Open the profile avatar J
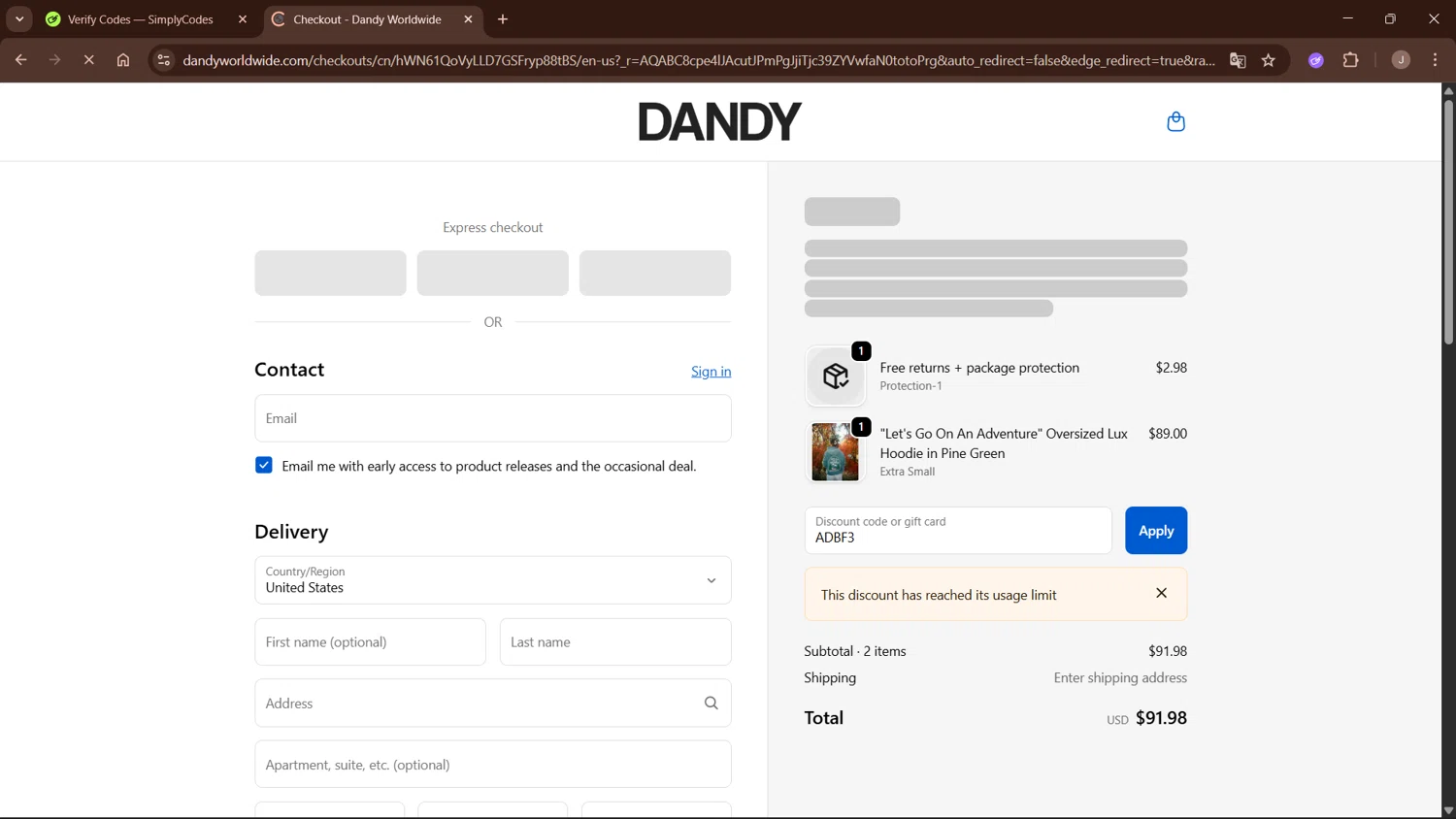Image resolution: width=1456 pixels, height=819 pixels. pyautogui.click(x=1401, y=60)
